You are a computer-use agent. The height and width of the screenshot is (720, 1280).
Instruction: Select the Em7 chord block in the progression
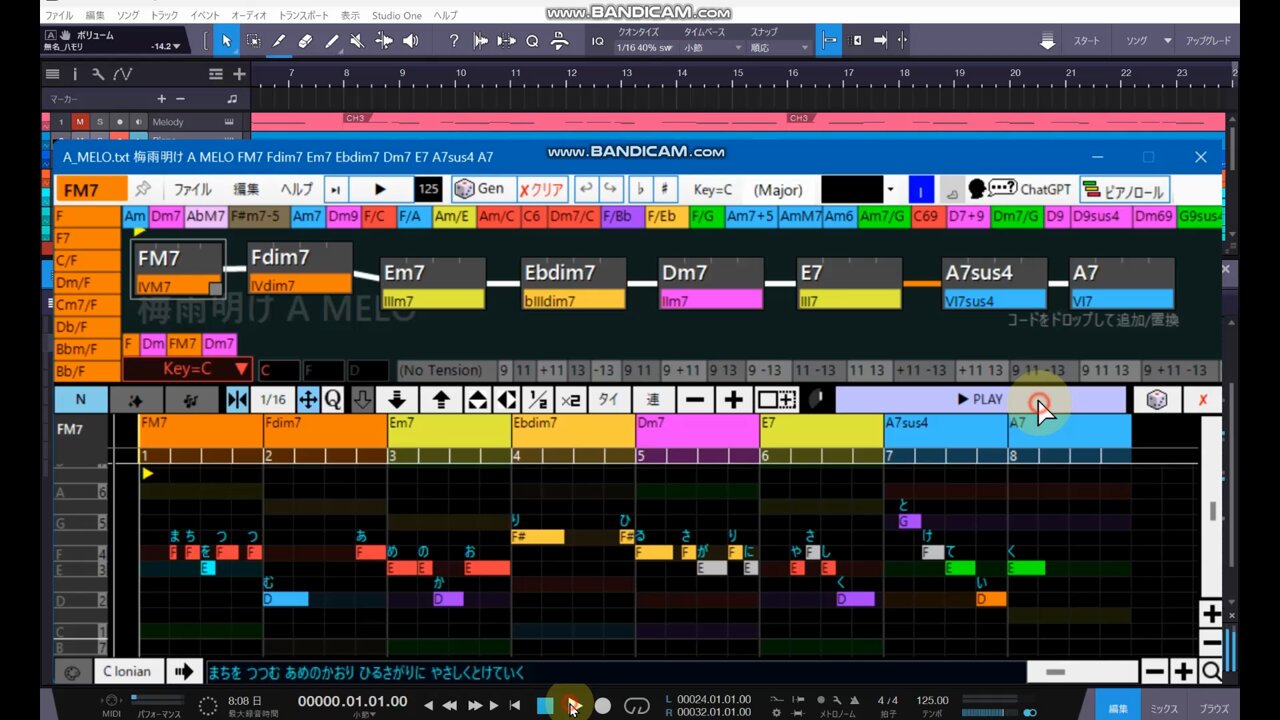[x=433, y=283]
